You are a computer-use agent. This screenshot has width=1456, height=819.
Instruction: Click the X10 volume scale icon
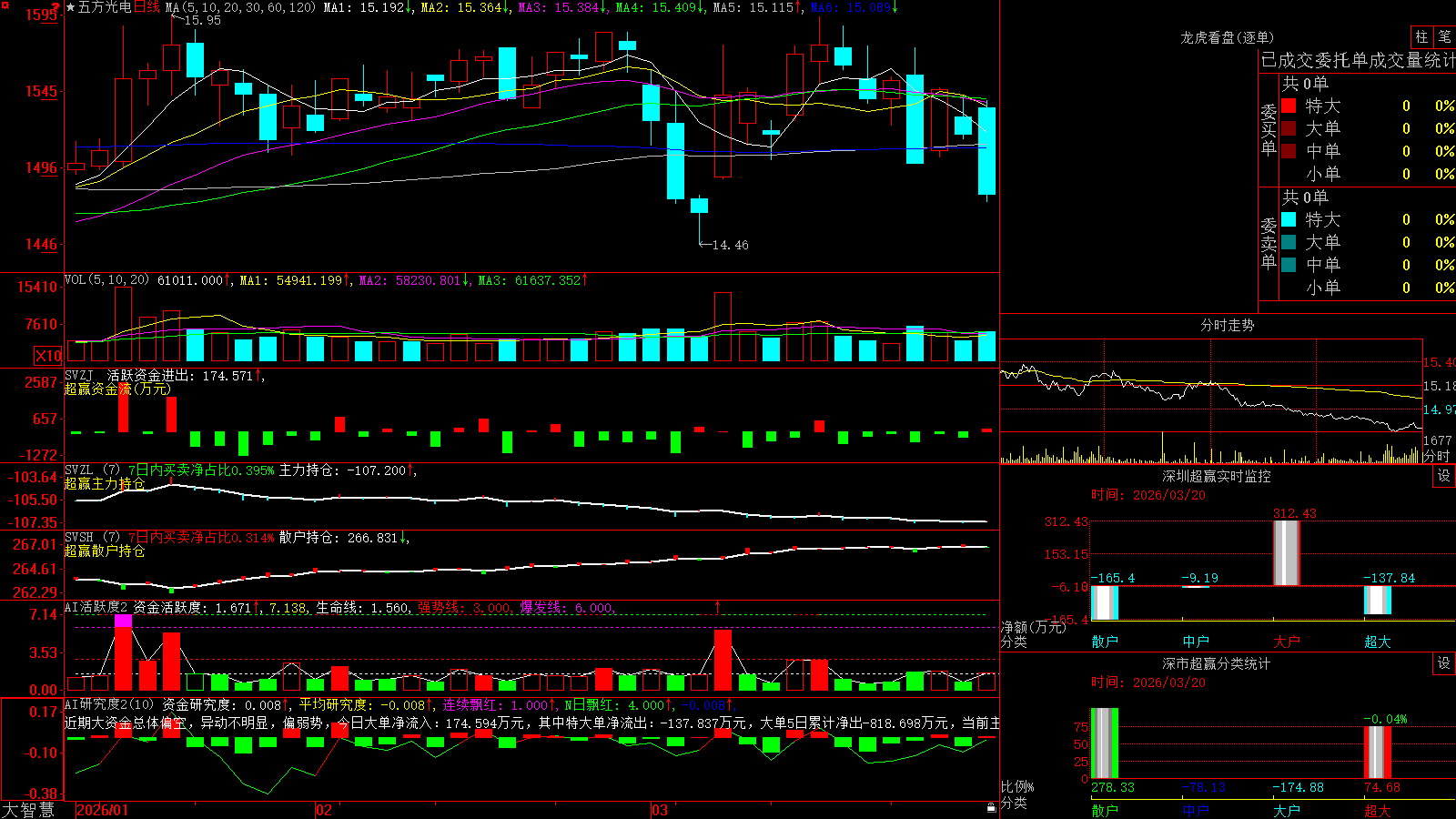[x=48, y=356]
